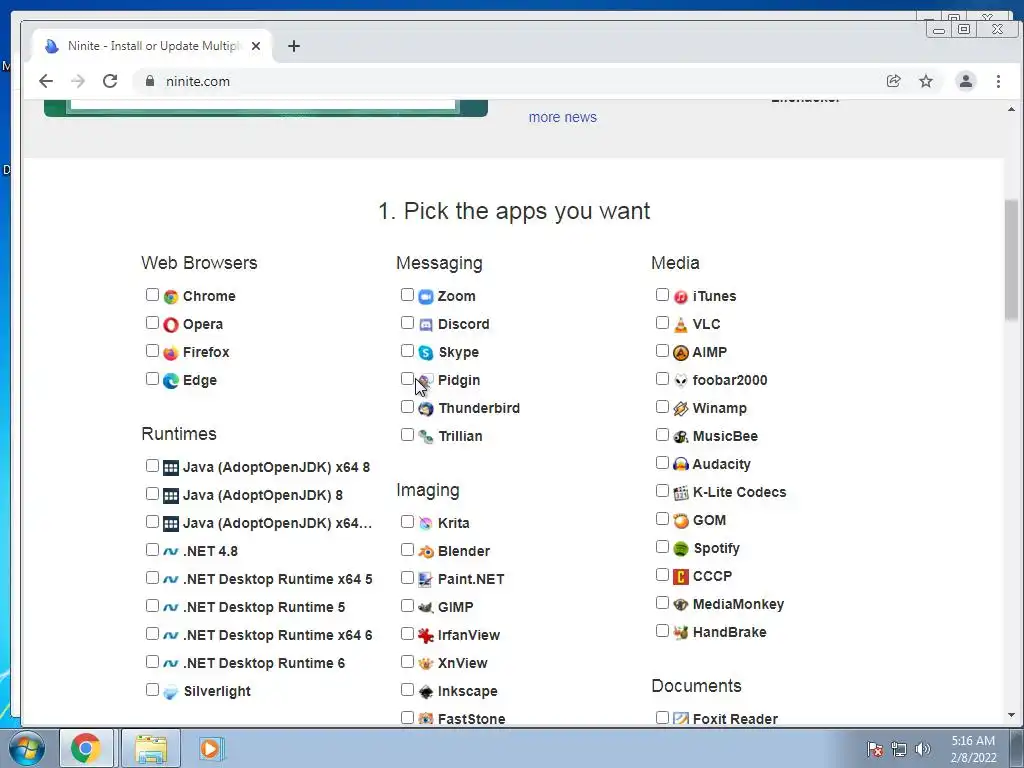Check the MediaMonkey checkbox
Screen dimensions: 1024x768
coord(662,603)
